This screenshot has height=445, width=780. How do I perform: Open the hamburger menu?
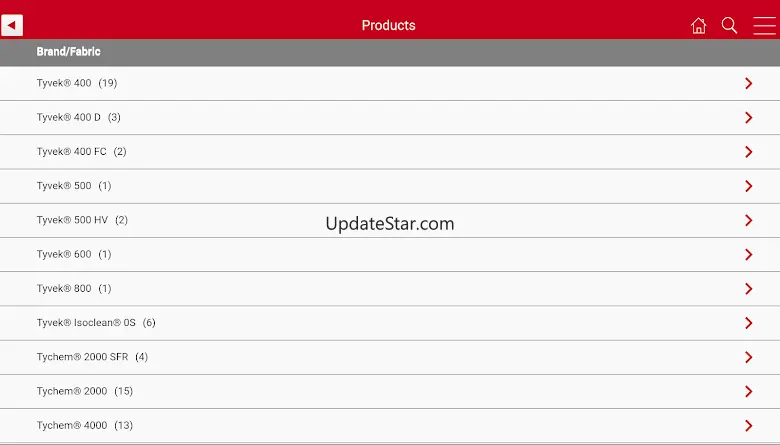764,25
